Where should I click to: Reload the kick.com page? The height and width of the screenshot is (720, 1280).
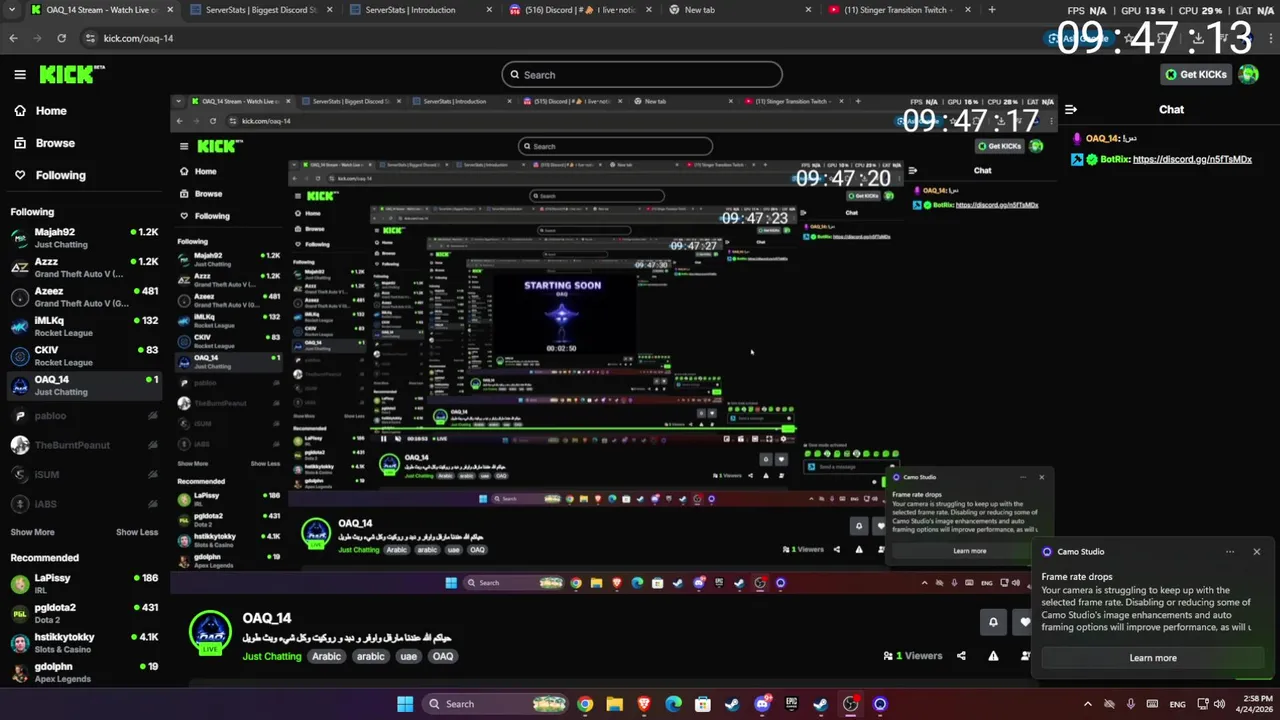61,38
